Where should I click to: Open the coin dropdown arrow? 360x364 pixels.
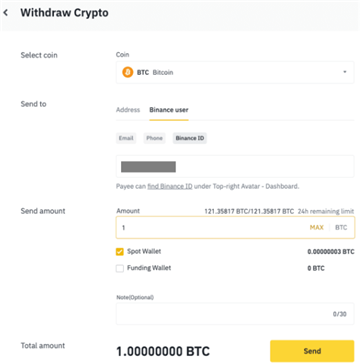pyautogui.click(x=345, y=72)
